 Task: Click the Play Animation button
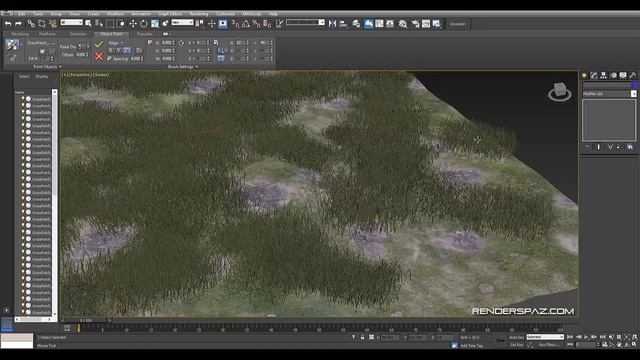pos(586,337)
